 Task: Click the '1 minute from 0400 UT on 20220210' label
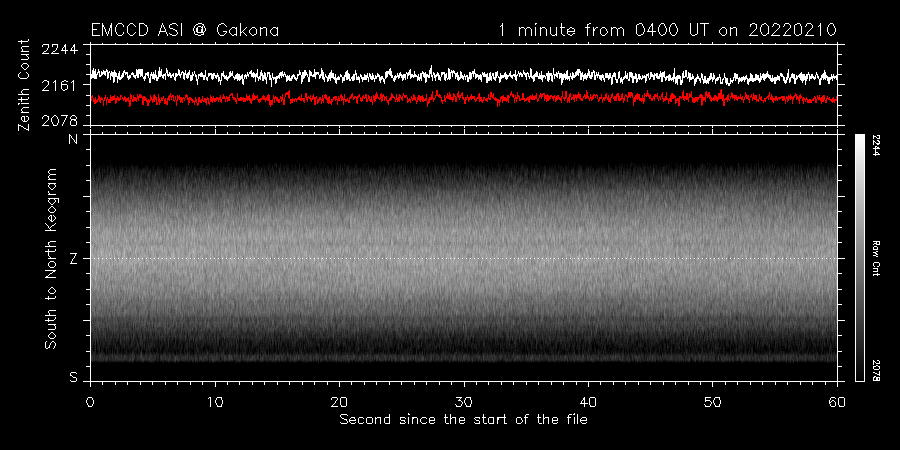point(668,30)
